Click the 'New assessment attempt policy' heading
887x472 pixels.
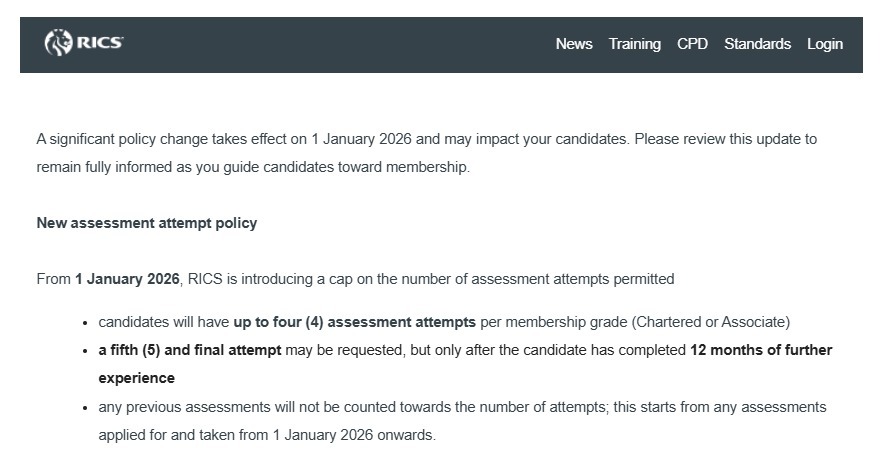click(x=147, y=223)
